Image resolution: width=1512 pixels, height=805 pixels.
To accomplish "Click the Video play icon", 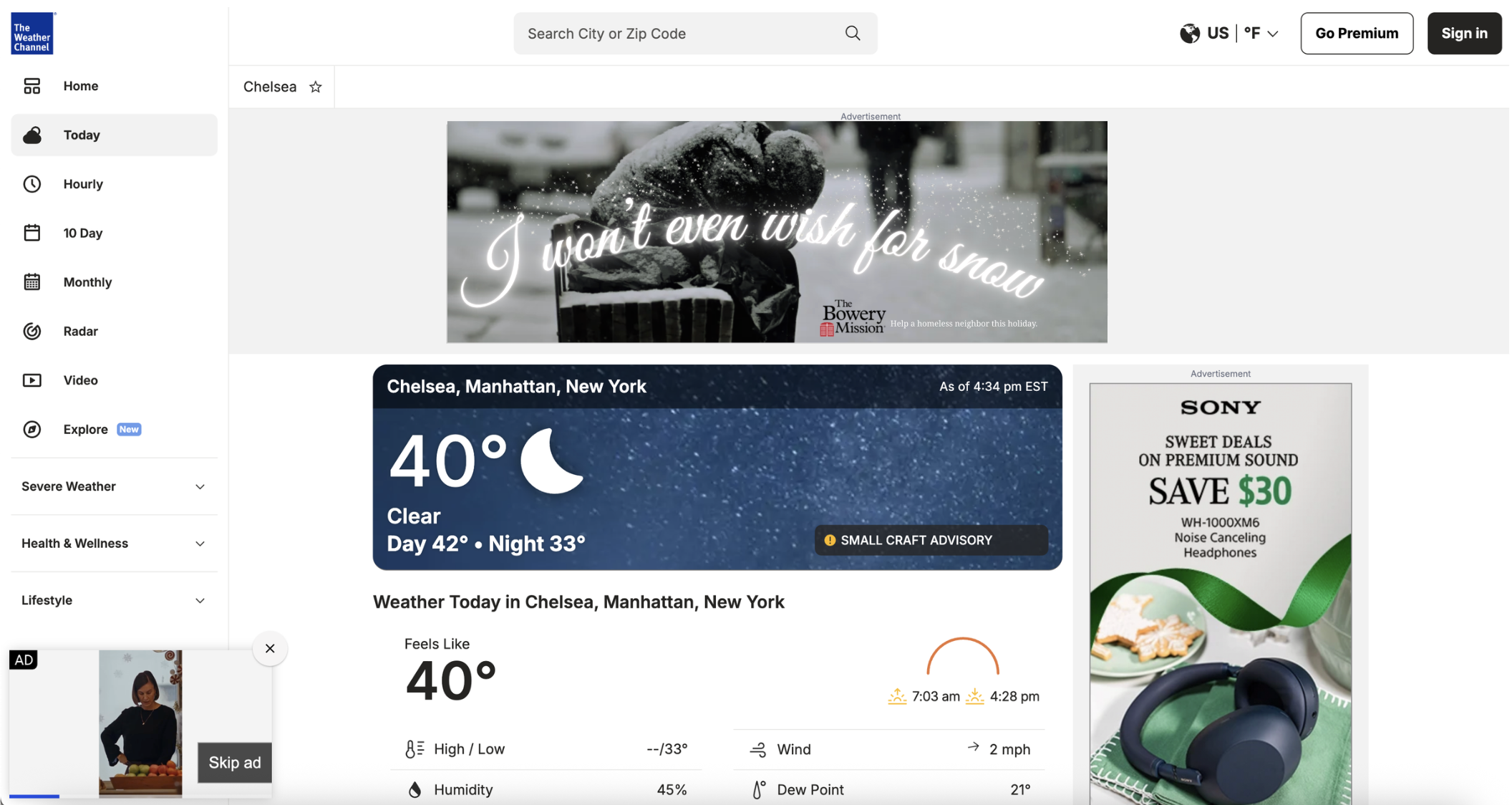I will (x=32, y=380).
